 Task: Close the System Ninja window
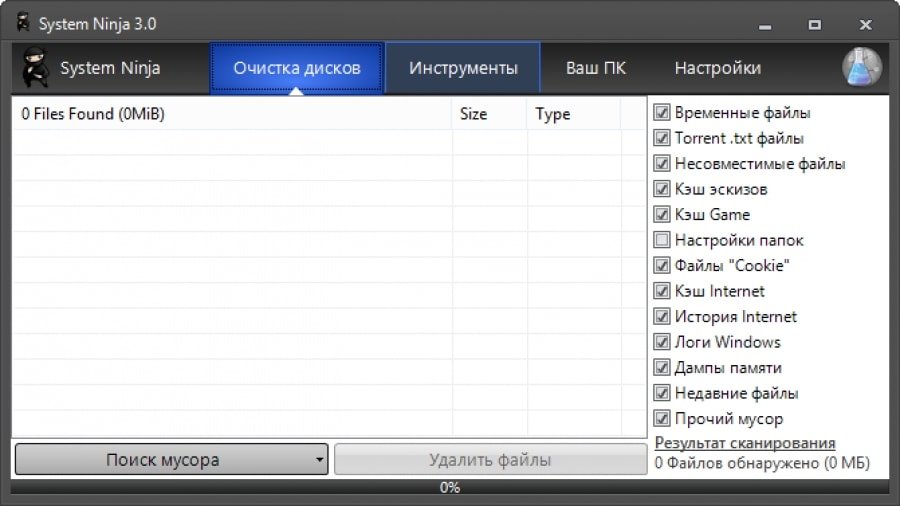863,23
